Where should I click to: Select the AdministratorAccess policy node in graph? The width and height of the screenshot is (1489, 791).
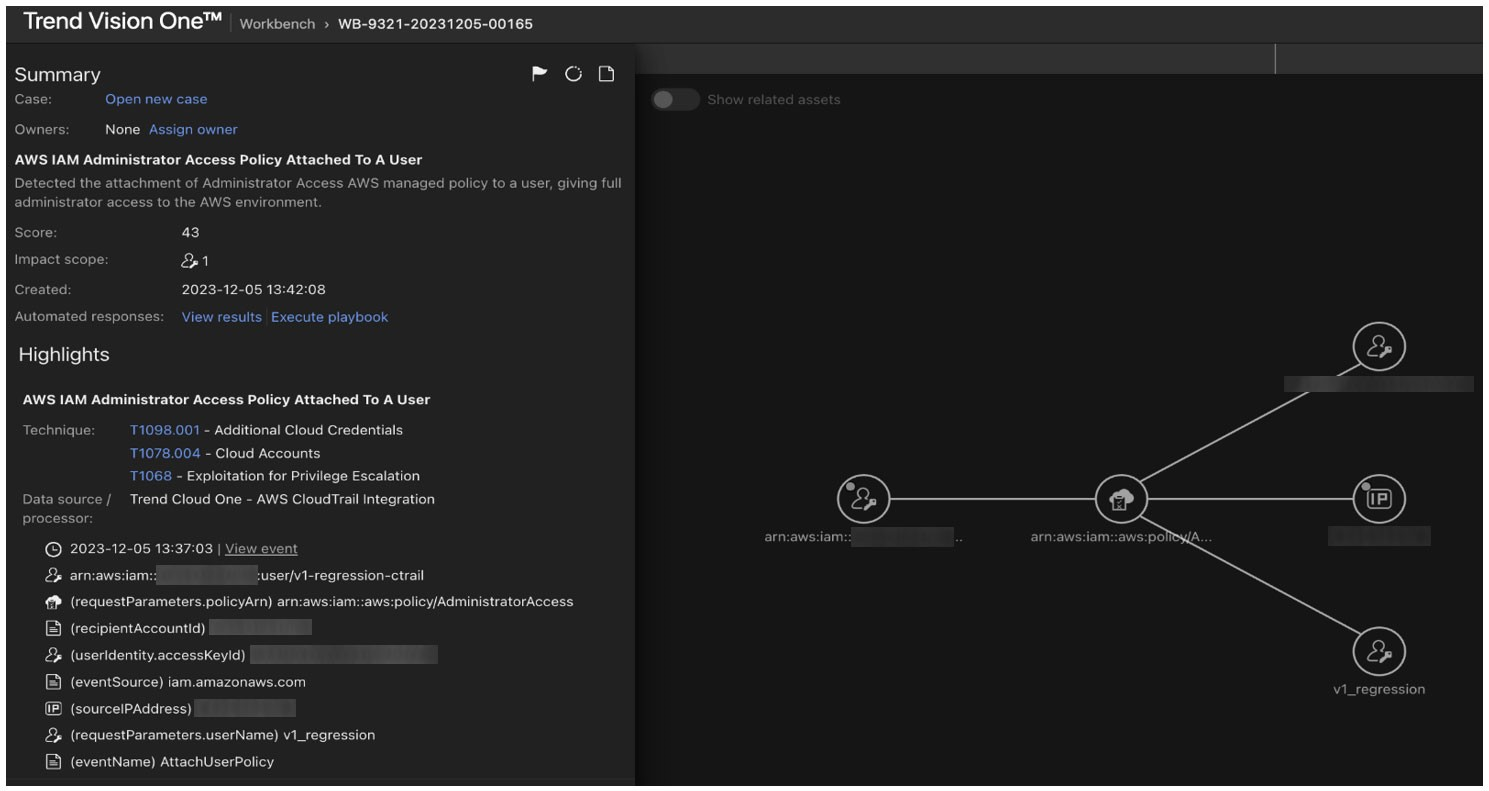1120,499
